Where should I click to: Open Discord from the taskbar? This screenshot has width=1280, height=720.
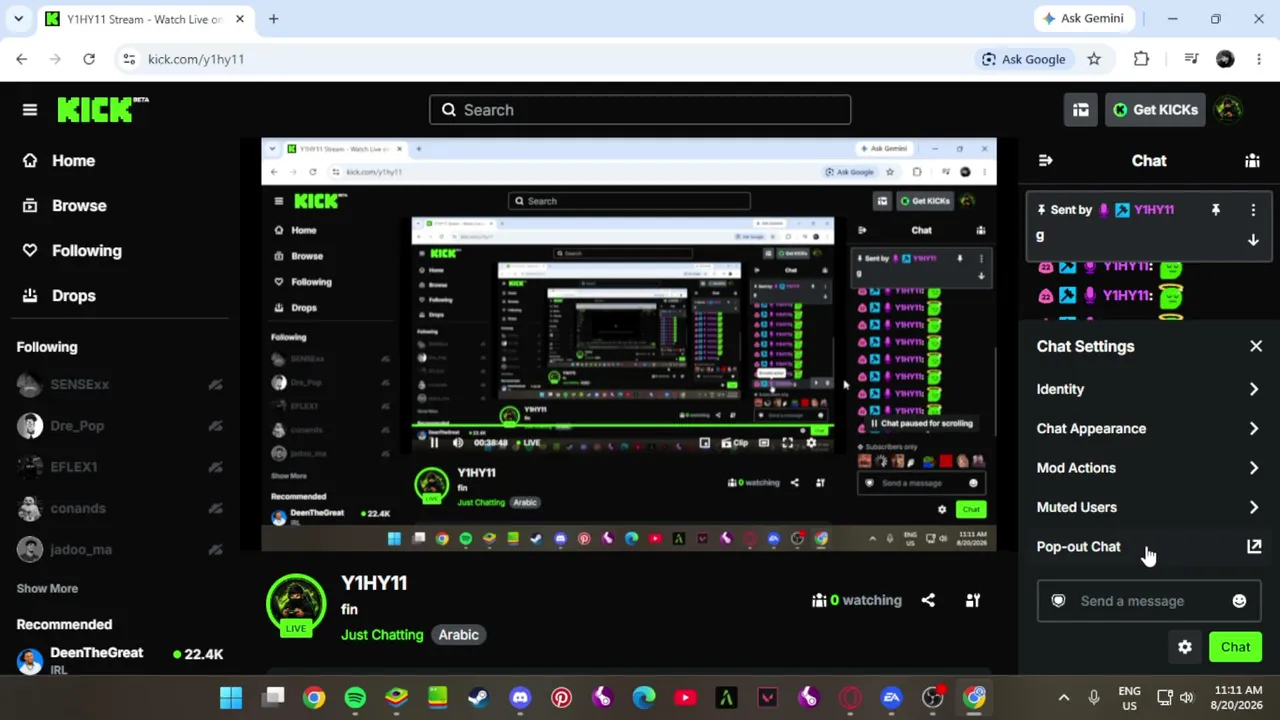click(x=520, y=697)
